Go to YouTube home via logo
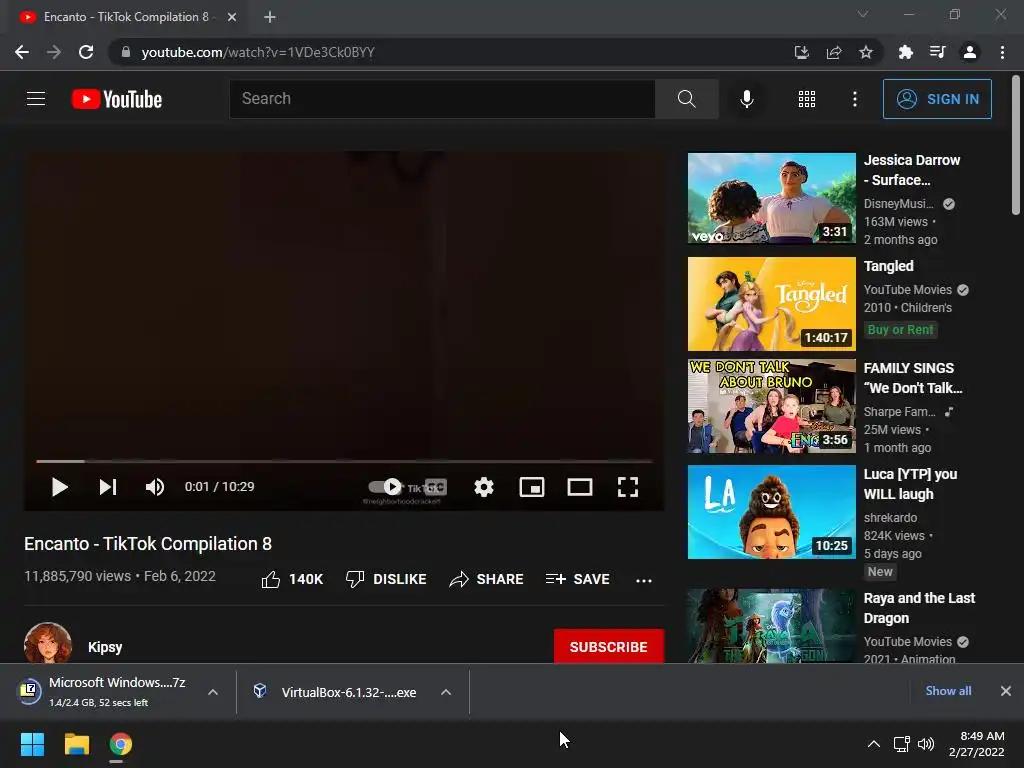This screenshot has height=768, width=1024. [117, 99]
